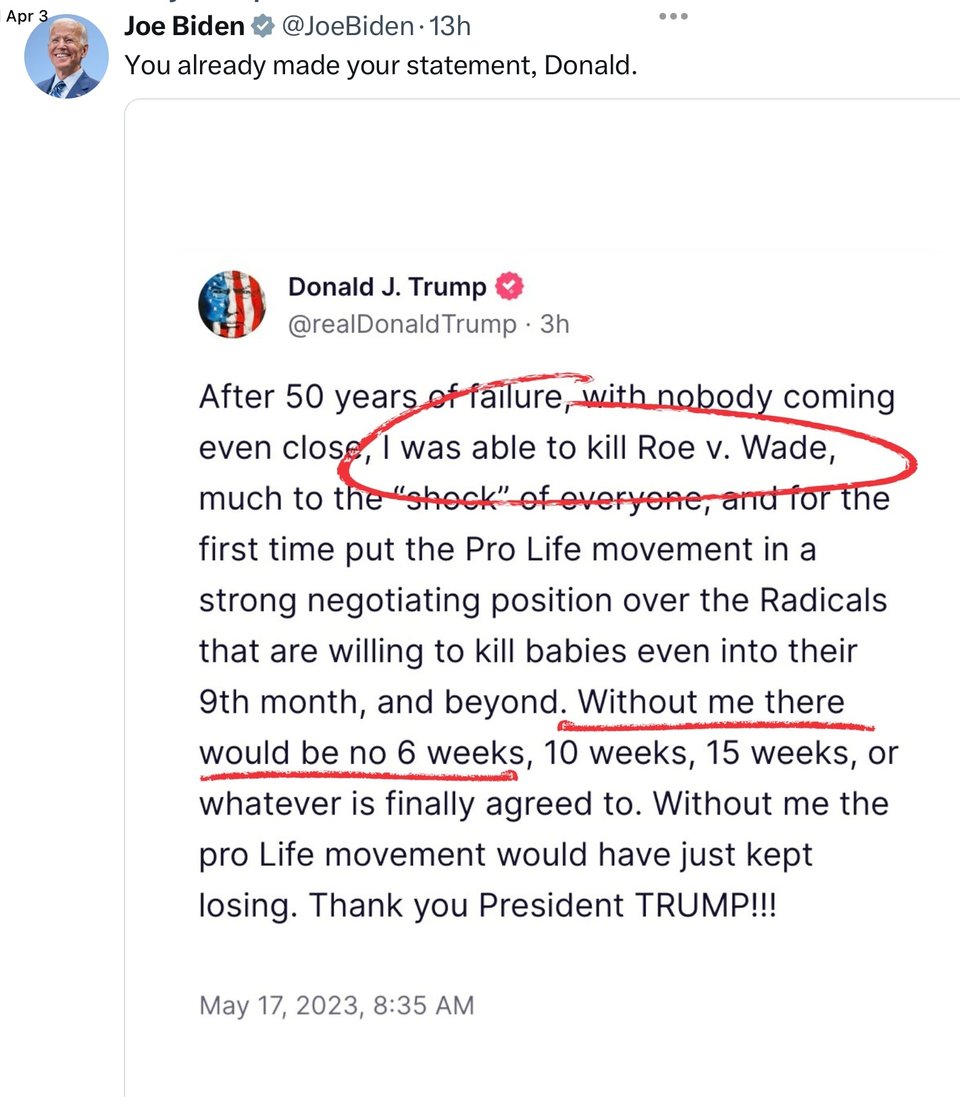Open the three-dot more options menu
The width and height of the screenshot is (960, 1097).
[x=674, y=17]
